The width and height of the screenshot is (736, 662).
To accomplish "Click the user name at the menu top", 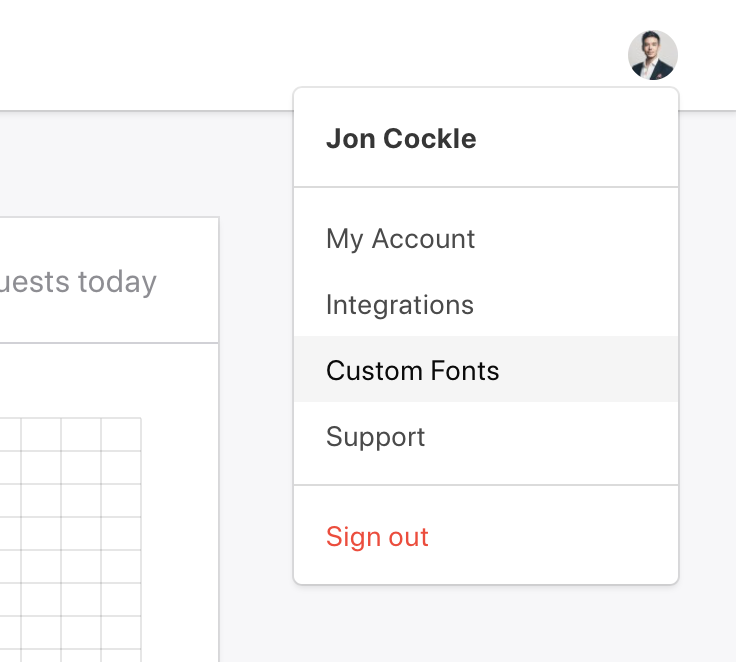I will click(401, 139).
